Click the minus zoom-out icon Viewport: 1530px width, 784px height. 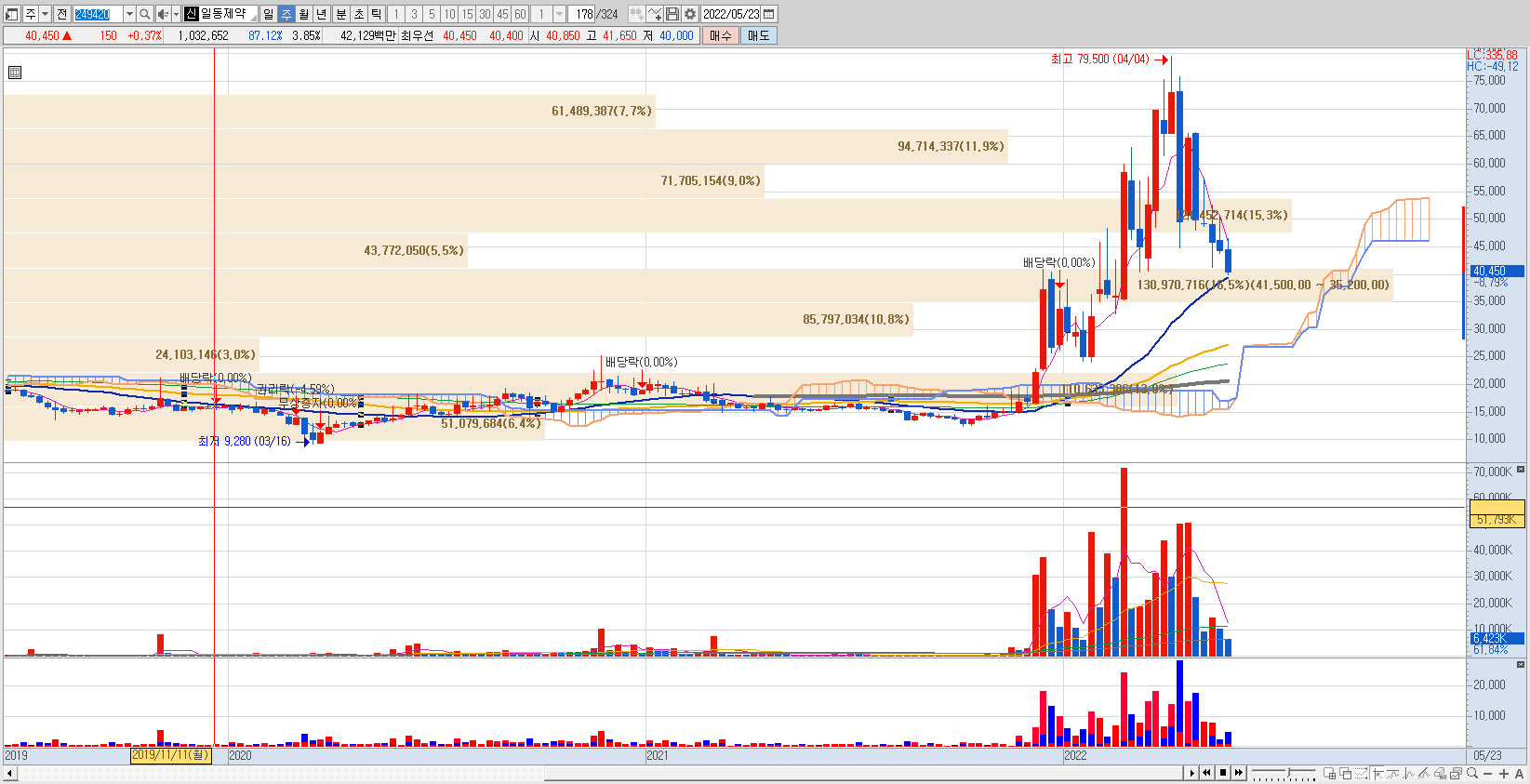1487,774
